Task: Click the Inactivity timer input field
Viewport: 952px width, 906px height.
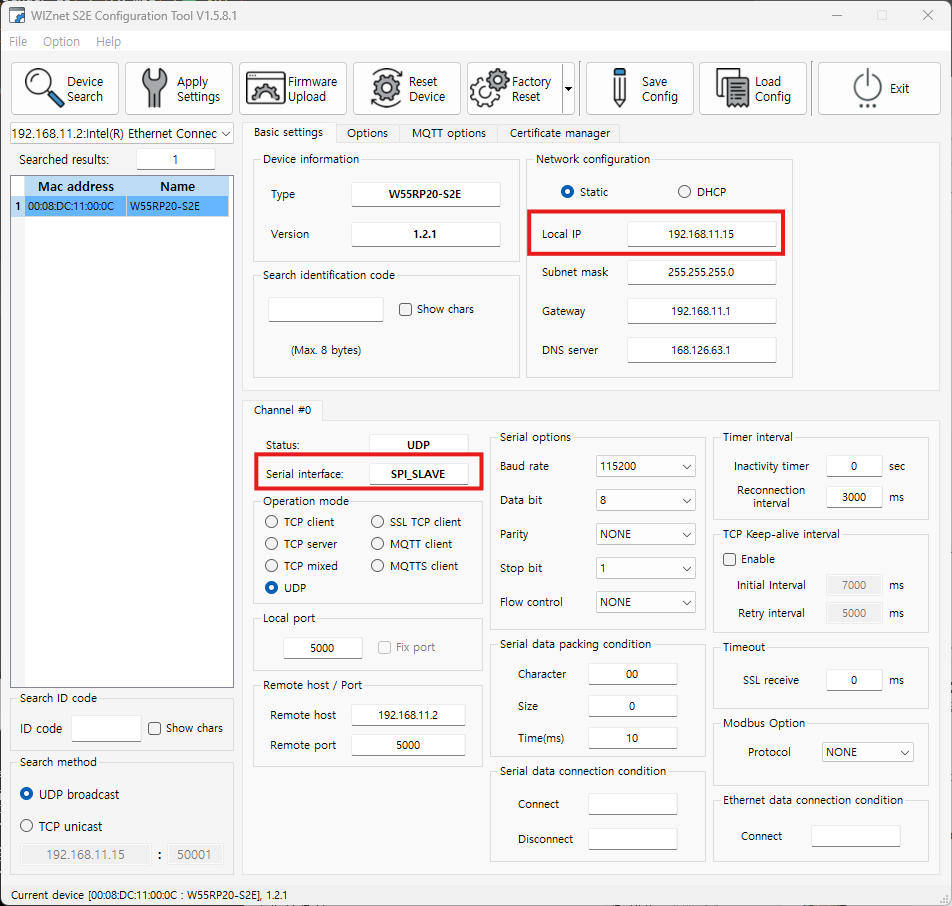Action: [854, 466]
